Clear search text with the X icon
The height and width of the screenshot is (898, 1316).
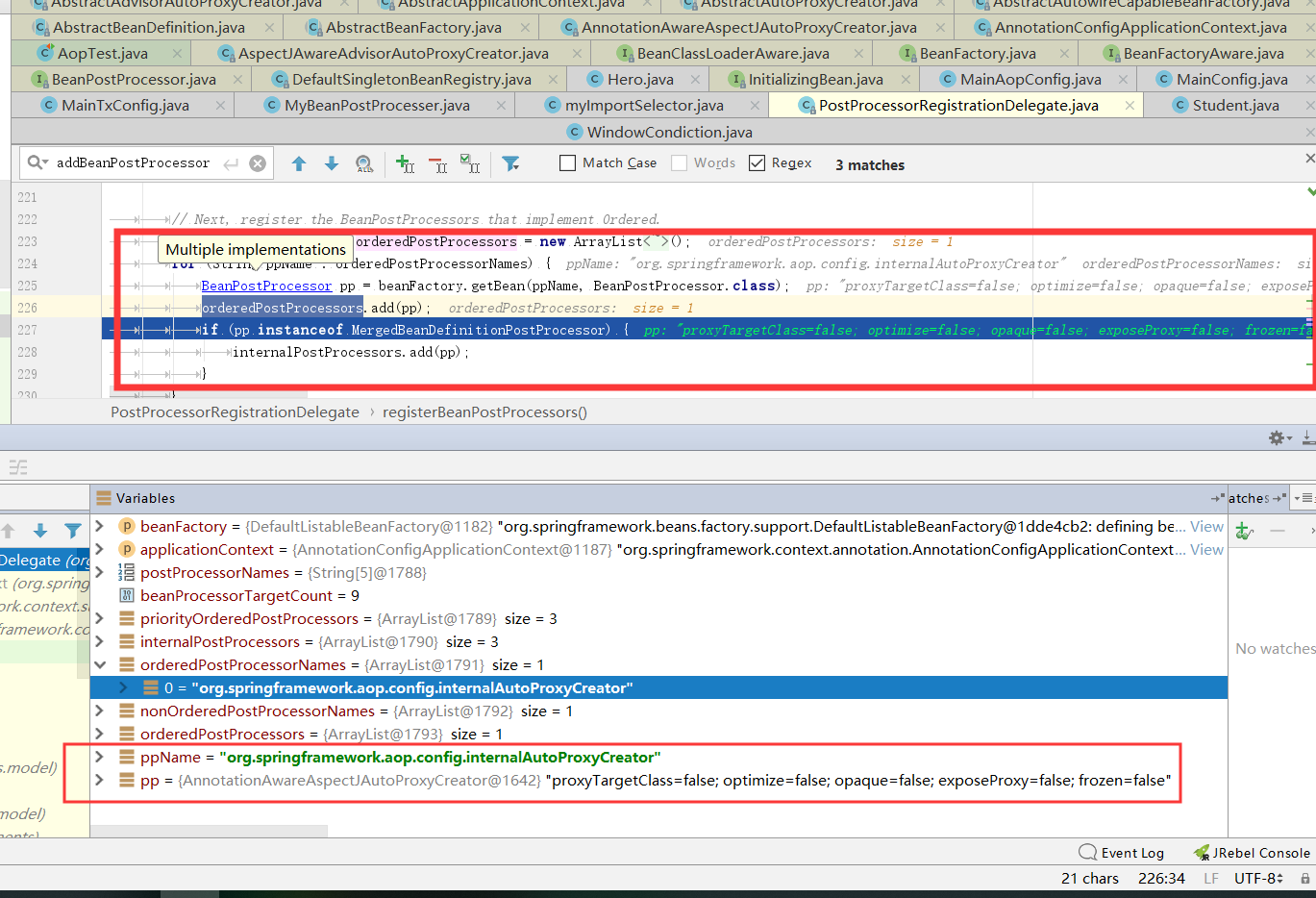pyautogui.click(x=258, y=163)
